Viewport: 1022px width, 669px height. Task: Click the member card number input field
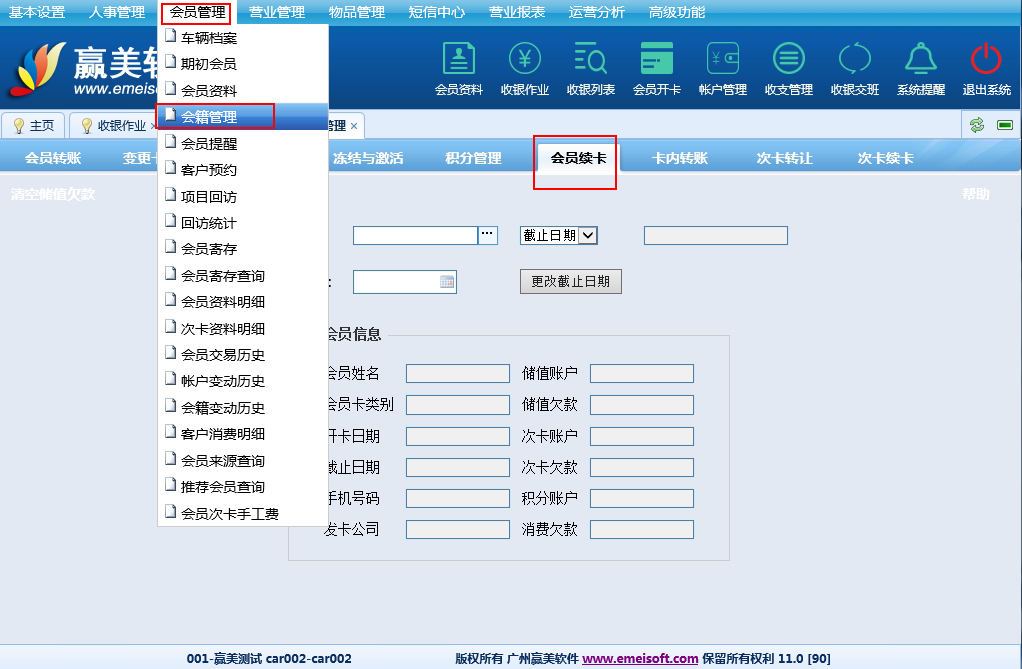click(415, 235)
